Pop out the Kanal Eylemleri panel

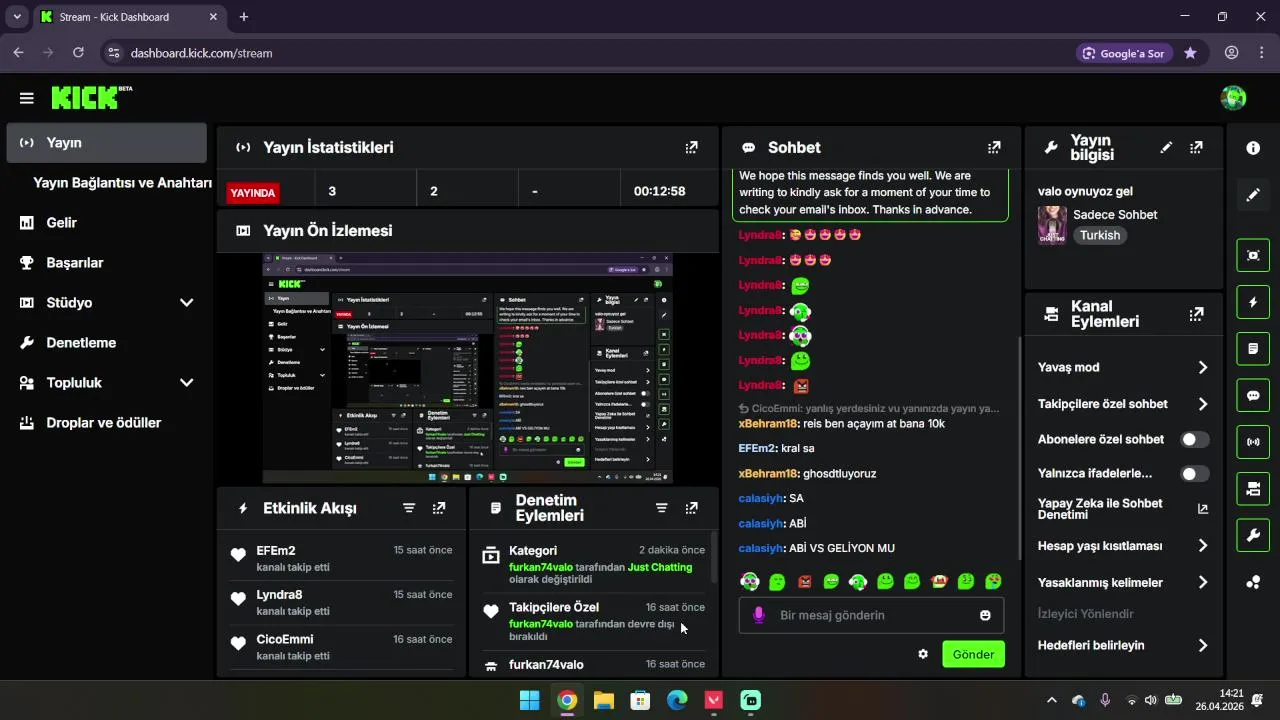pyautogui.click(x=1196, y=314)
